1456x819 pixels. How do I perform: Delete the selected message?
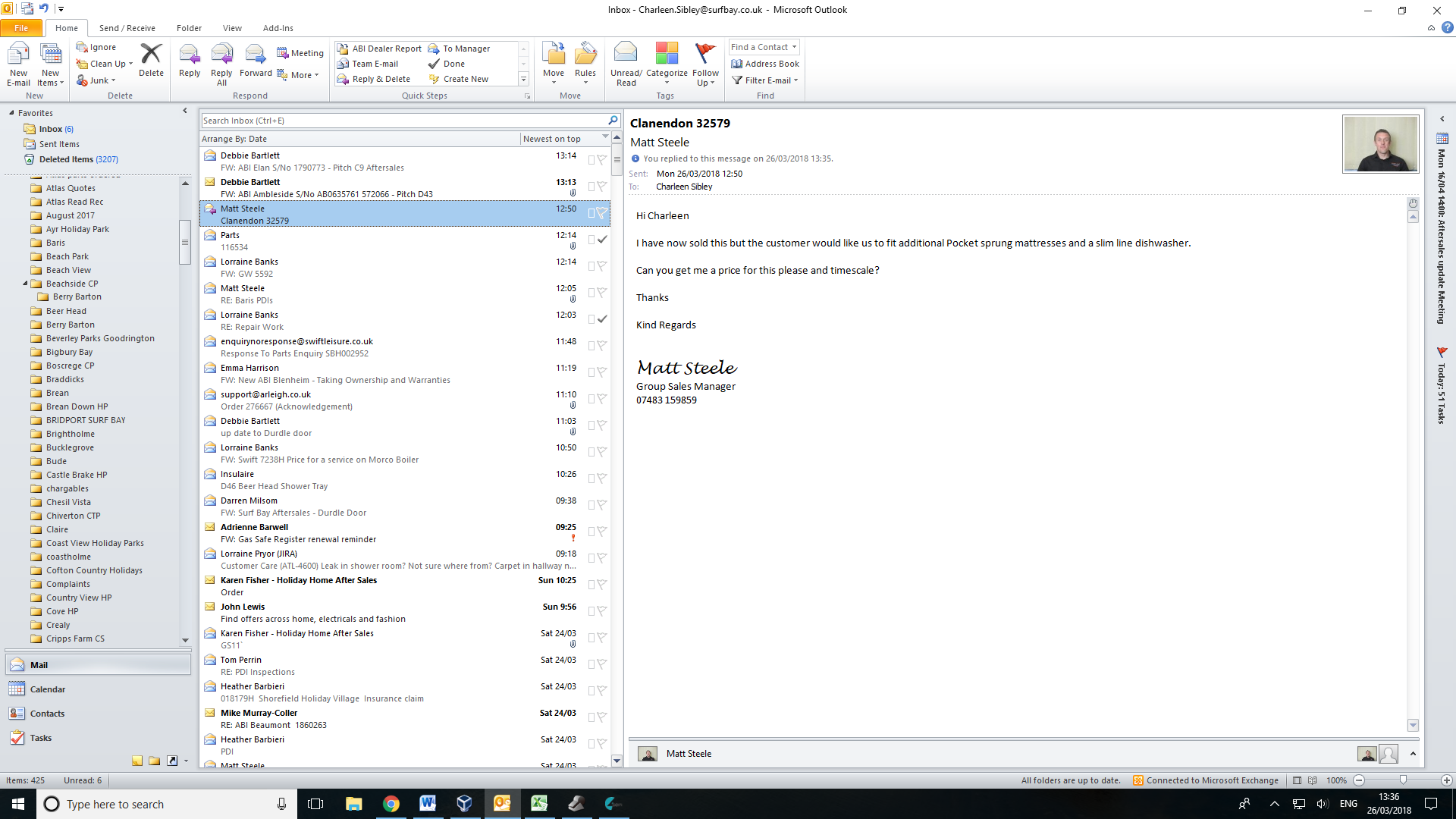(x=151, y=61)
